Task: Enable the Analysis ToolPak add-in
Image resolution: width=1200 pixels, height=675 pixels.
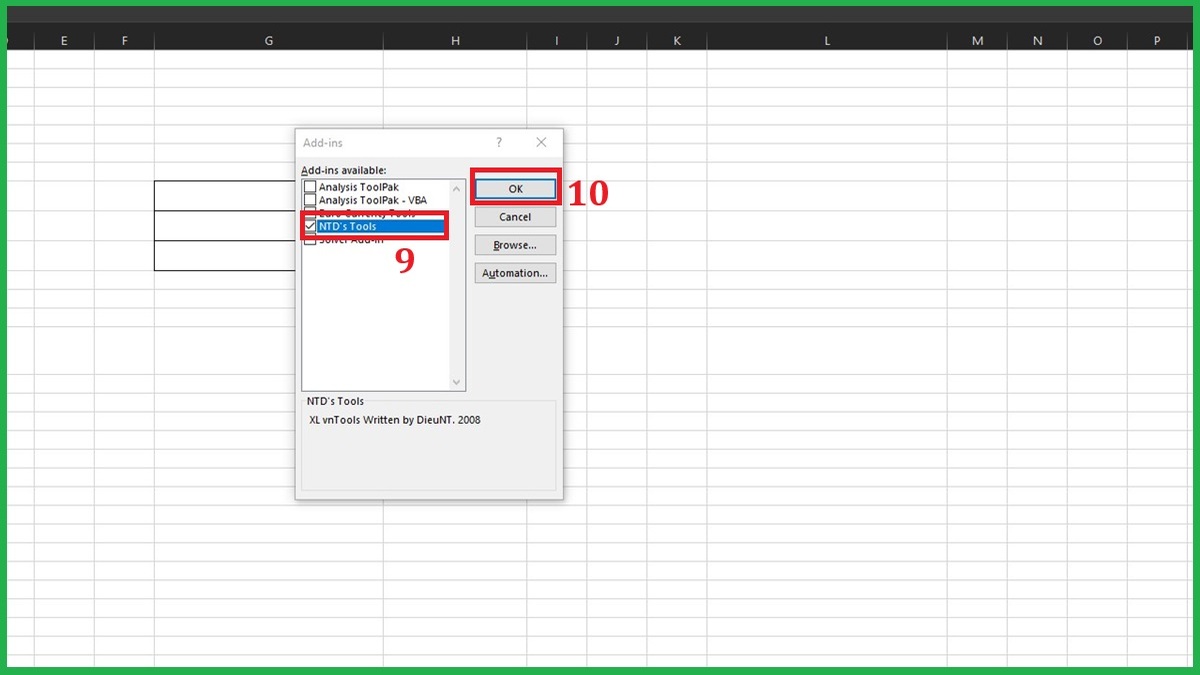Action: click(311, 186)
